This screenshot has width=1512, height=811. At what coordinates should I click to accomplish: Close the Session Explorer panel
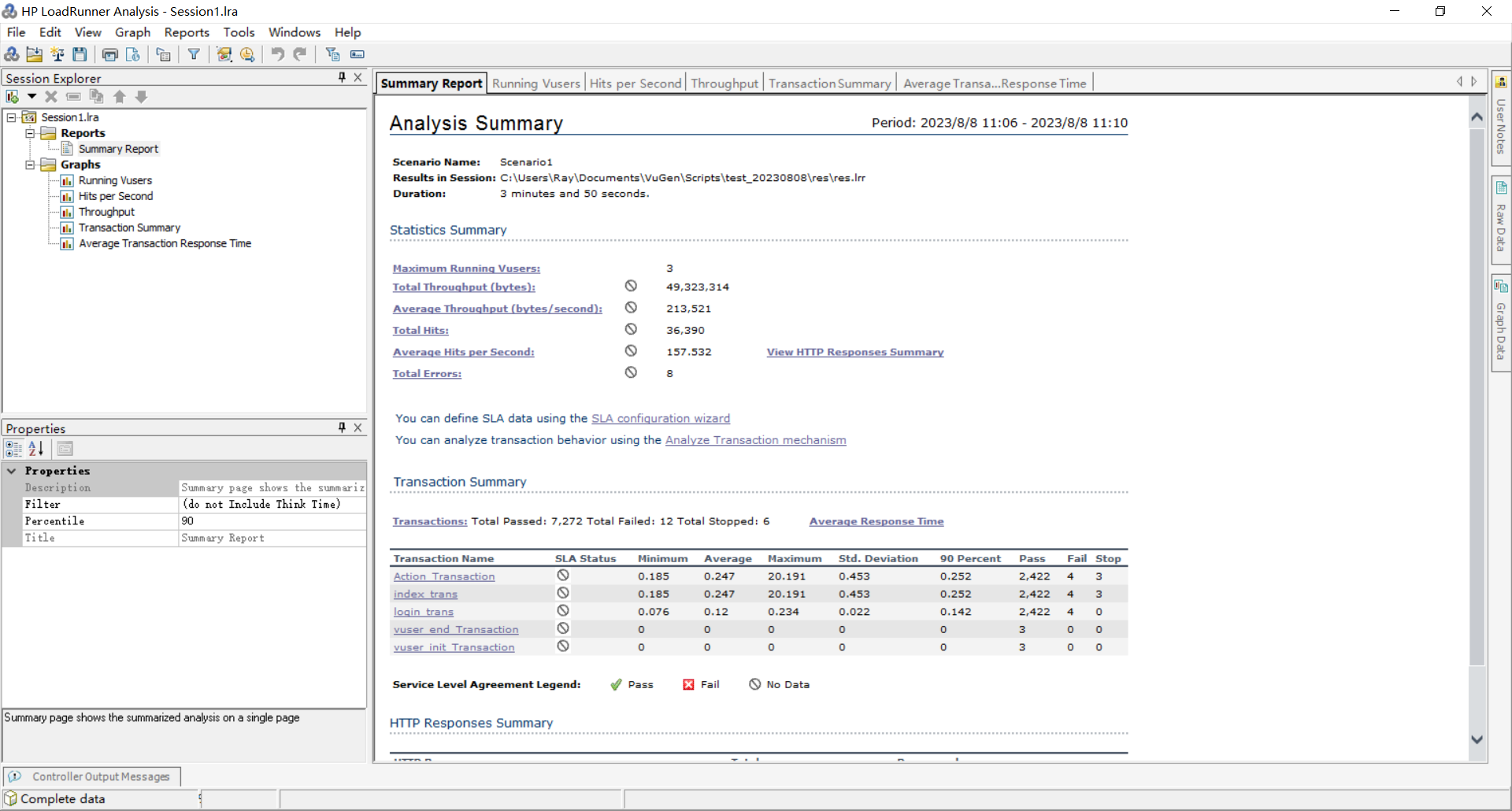358,77
